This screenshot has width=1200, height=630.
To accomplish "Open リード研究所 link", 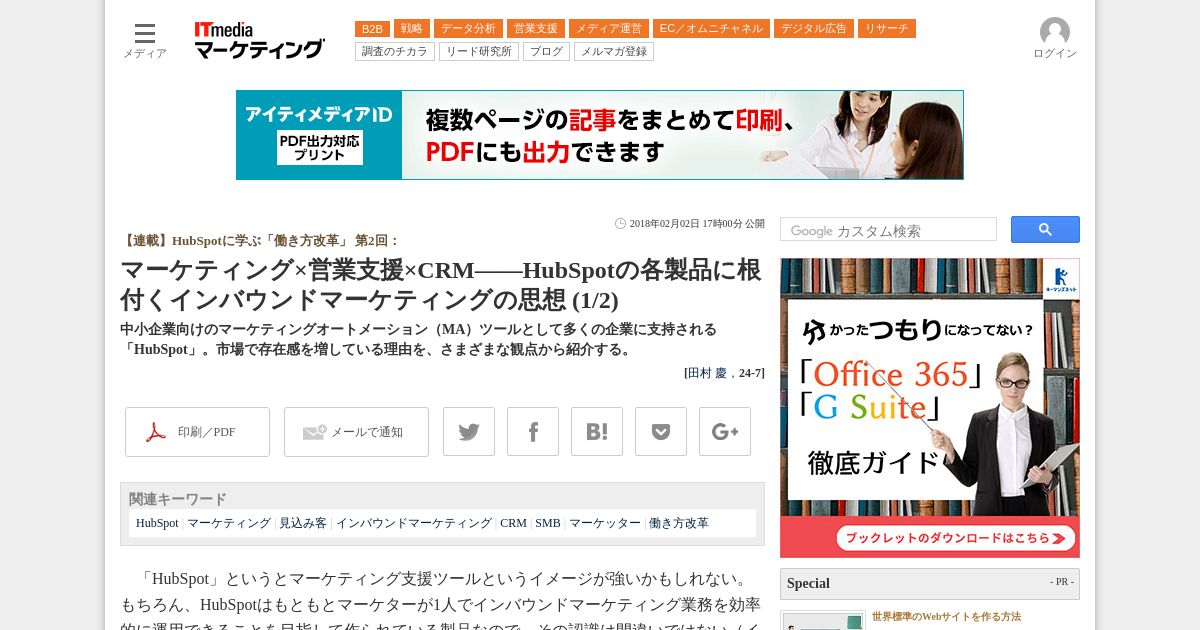I will (479, 52).
